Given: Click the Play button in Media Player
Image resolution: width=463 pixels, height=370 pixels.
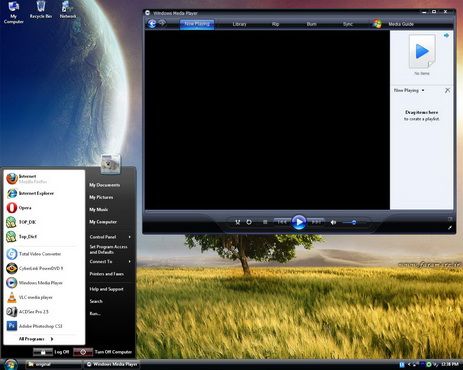Looking at the screenshot, I should [299, 222].
